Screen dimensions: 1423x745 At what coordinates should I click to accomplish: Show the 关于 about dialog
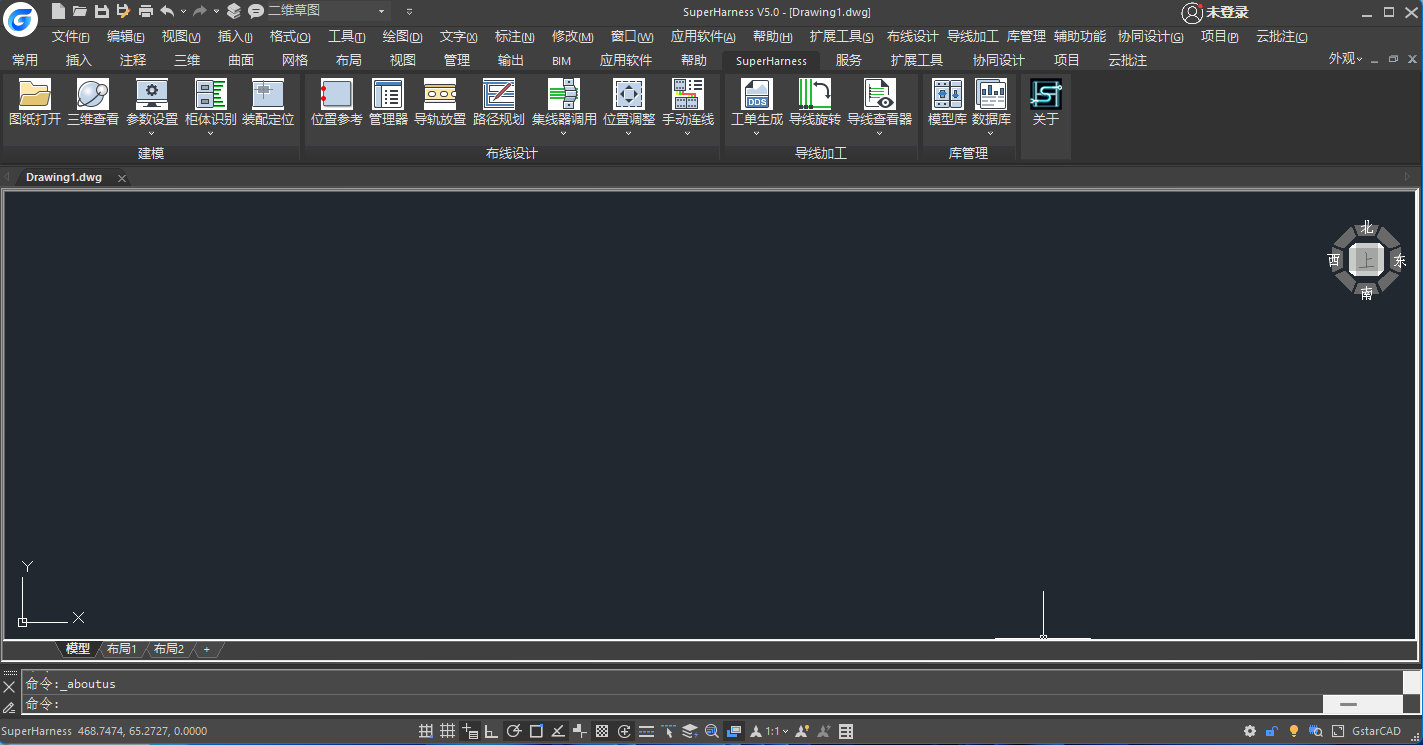coord(1046,104)
